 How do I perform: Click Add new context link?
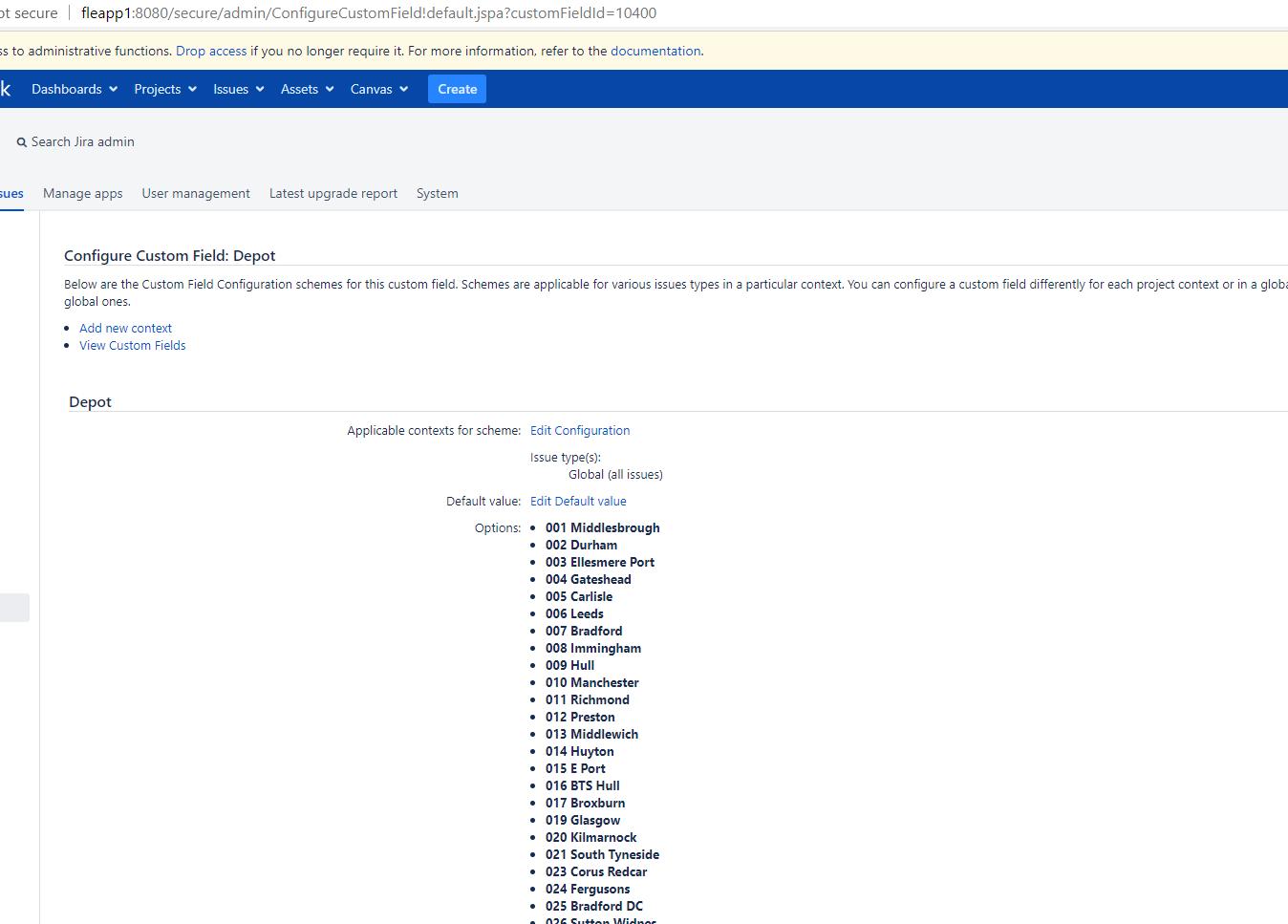(126, 328)
